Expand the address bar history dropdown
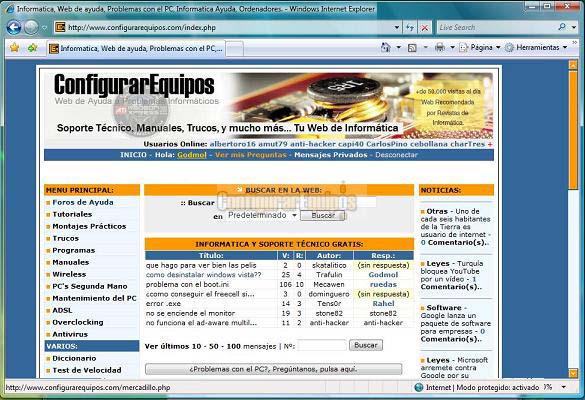The width and height of the screenshot is (585, 400). point(397,27)
